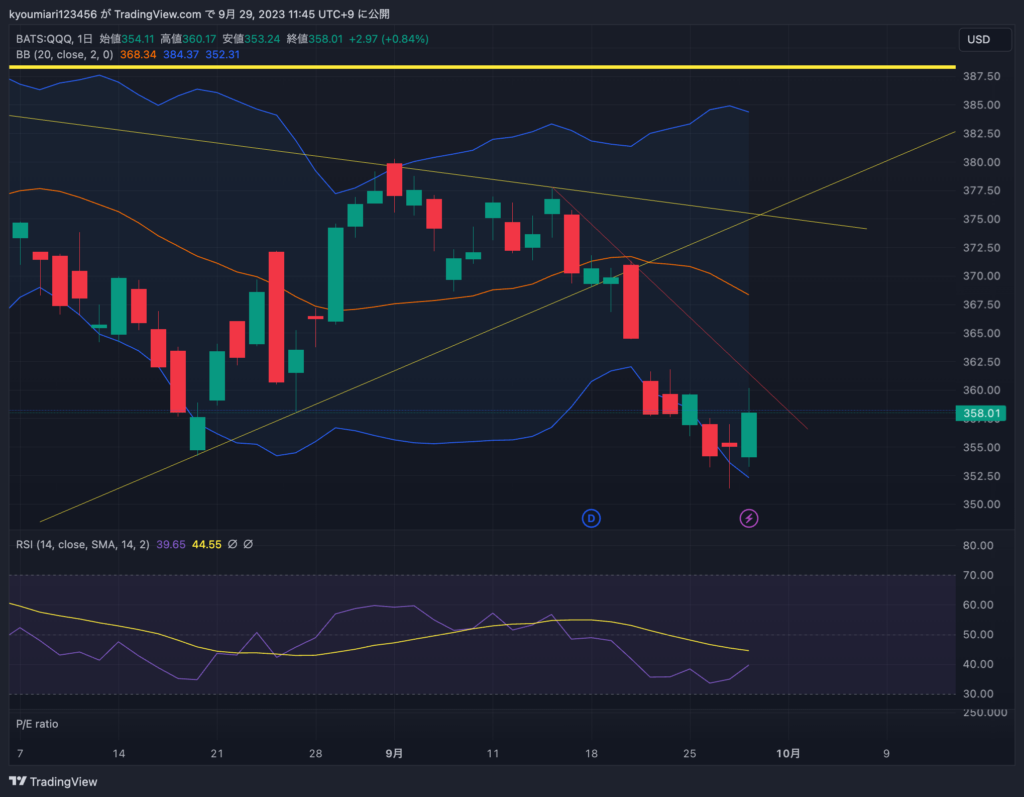Select the RSI (14, close, SMA, 14, 2) legend

pyautogui.click(x=82, y=544)
